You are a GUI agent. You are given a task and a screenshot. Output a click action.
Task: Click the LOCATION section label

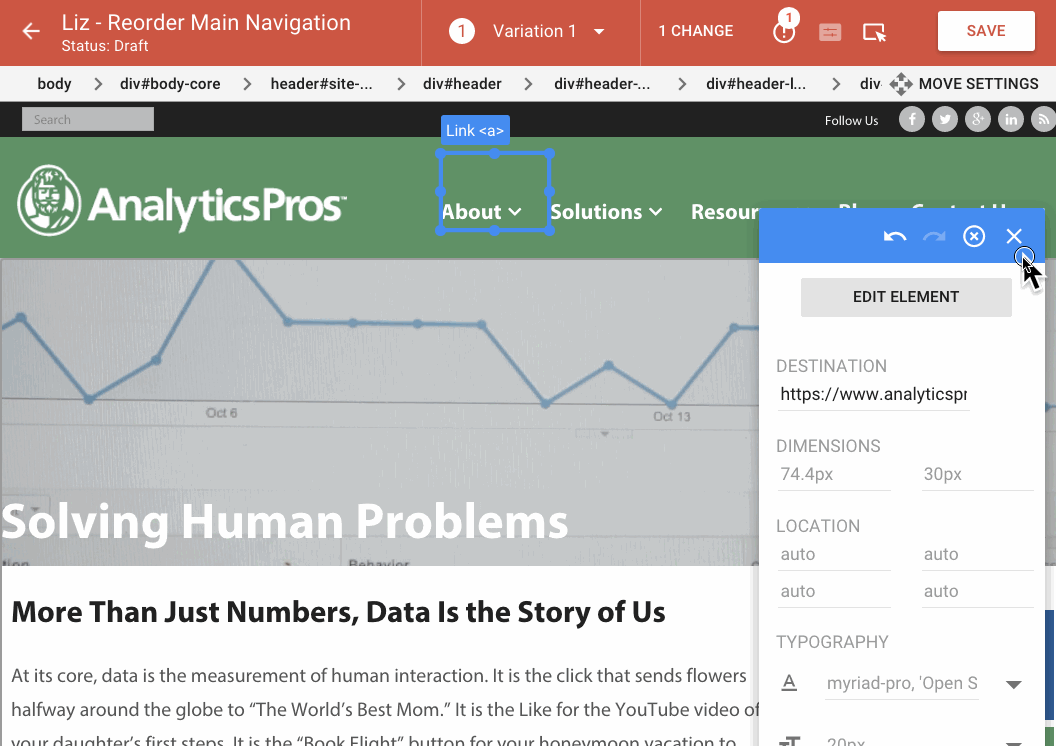click(818, 527)
